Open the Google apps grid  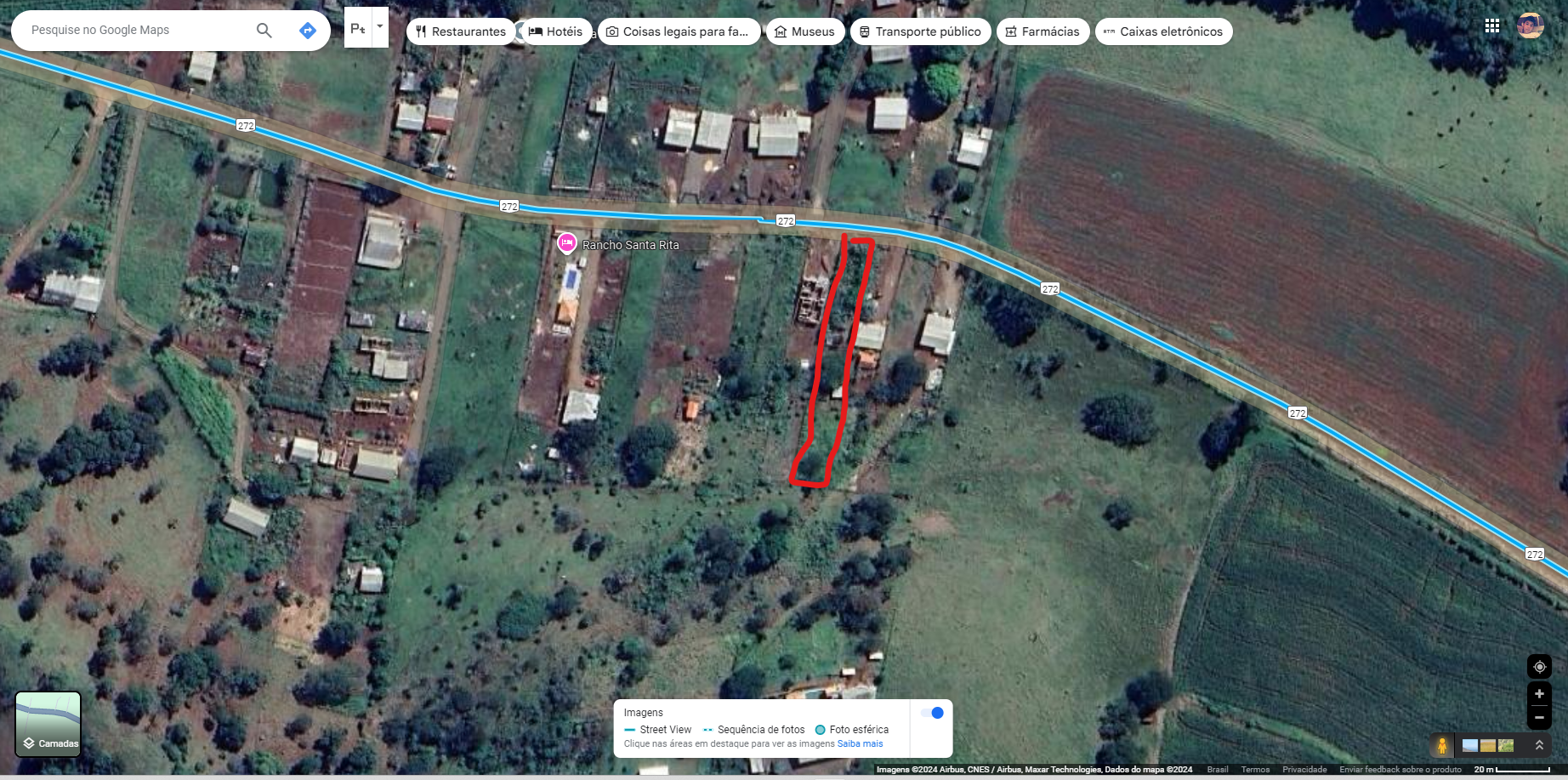pyautogui.click(x=1492, y=26)
